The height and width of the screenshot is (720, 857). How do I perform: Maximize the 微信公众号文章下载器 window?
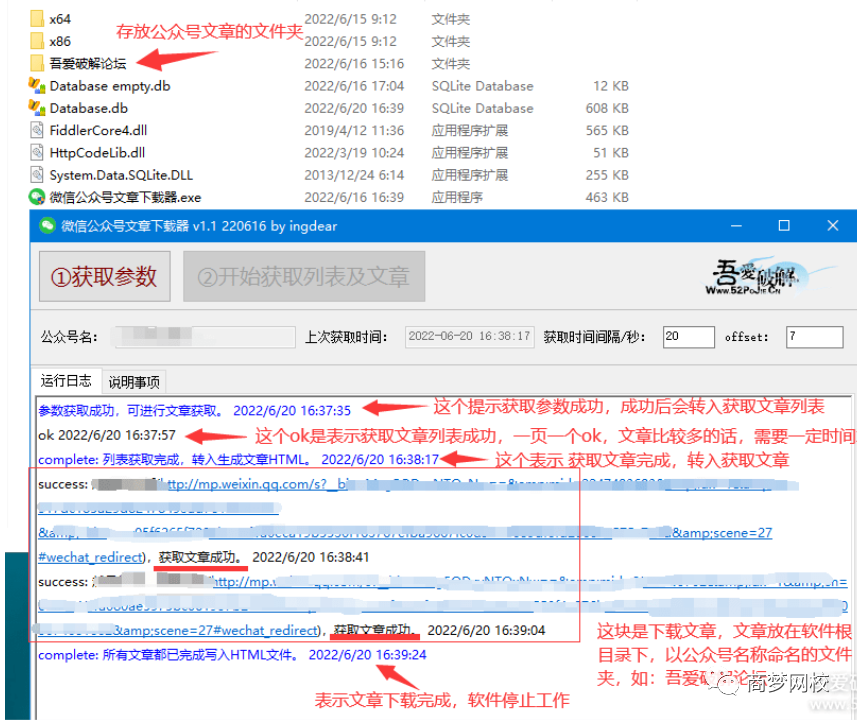(x=784, y=225)
